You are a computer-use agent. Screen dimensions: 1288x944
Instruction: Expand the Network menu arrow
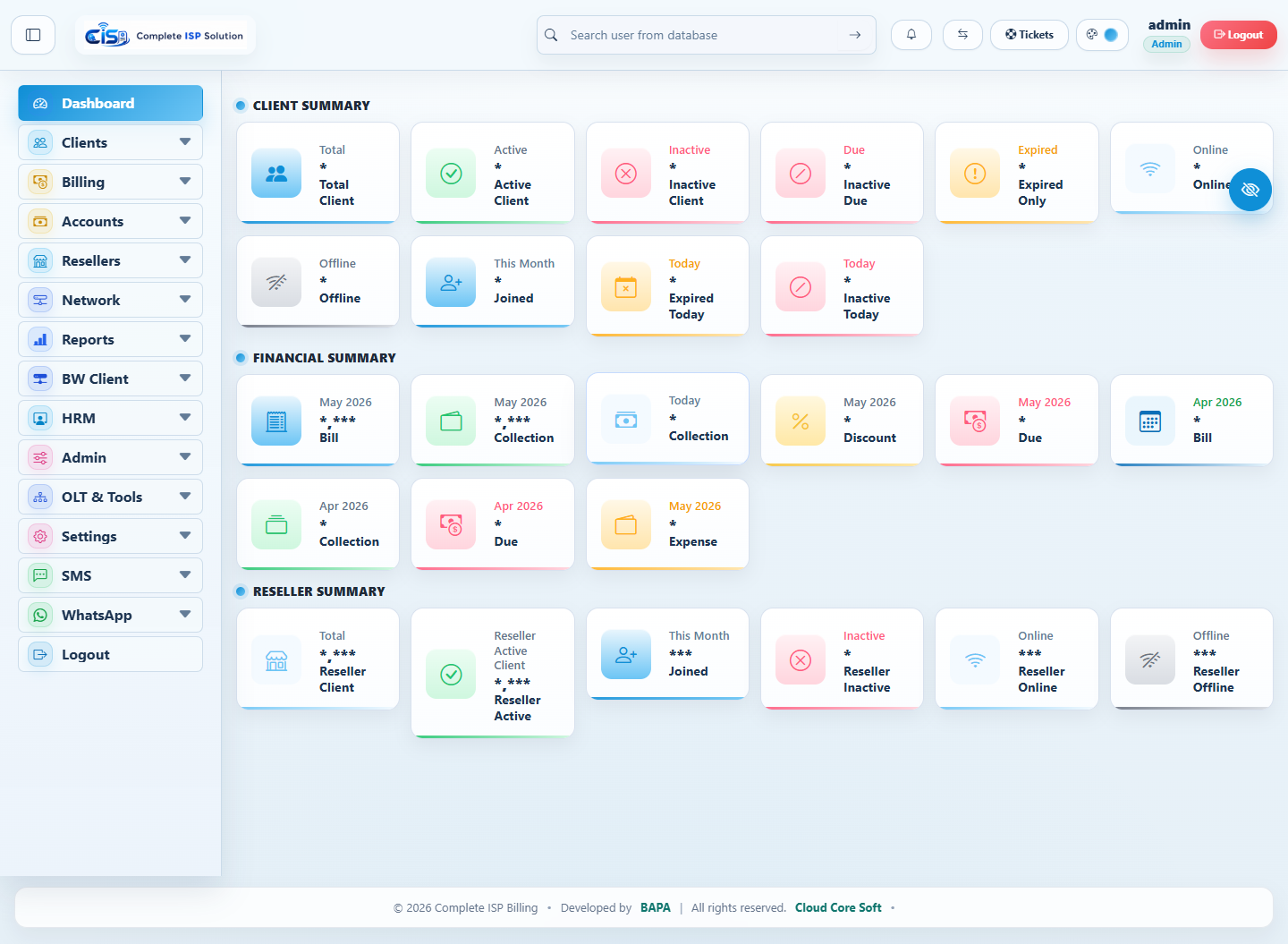[185, 300]
